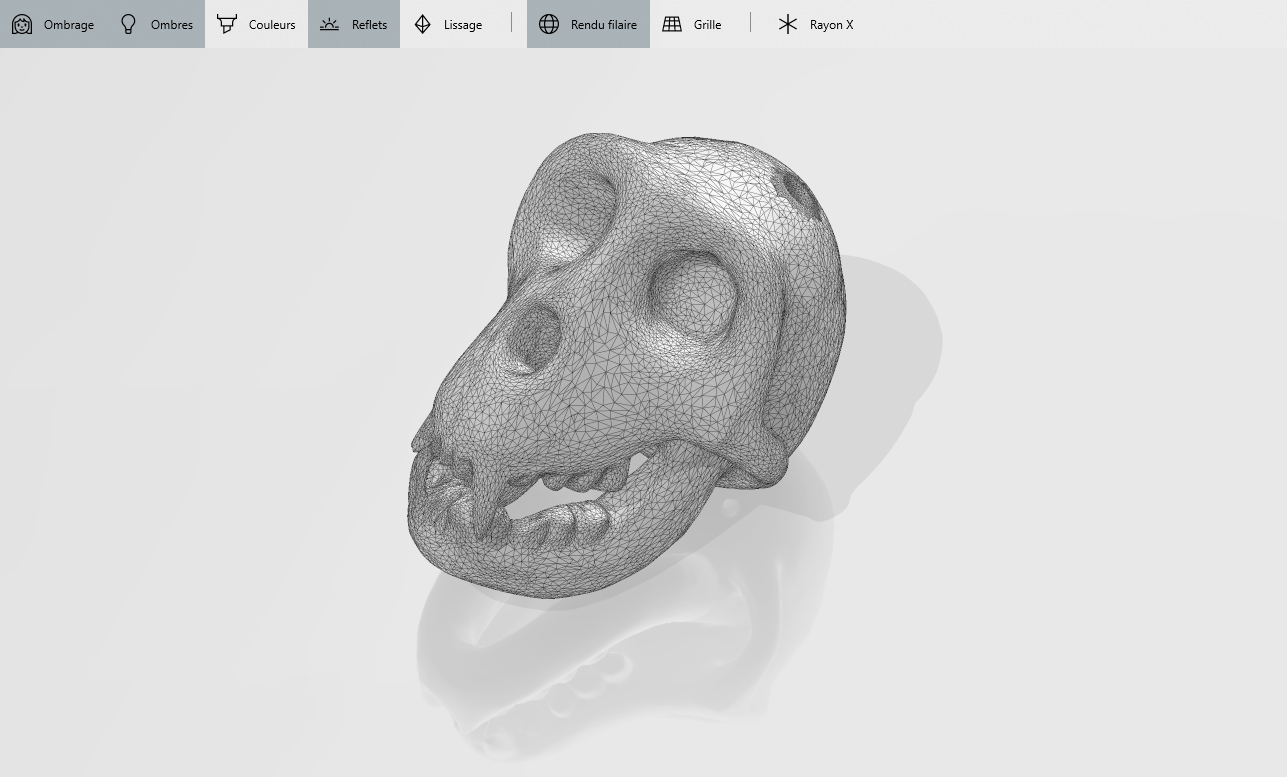Click the Ombres lightbulb icon
Screen dimensions: 1287x777
(x=128, y=24)
